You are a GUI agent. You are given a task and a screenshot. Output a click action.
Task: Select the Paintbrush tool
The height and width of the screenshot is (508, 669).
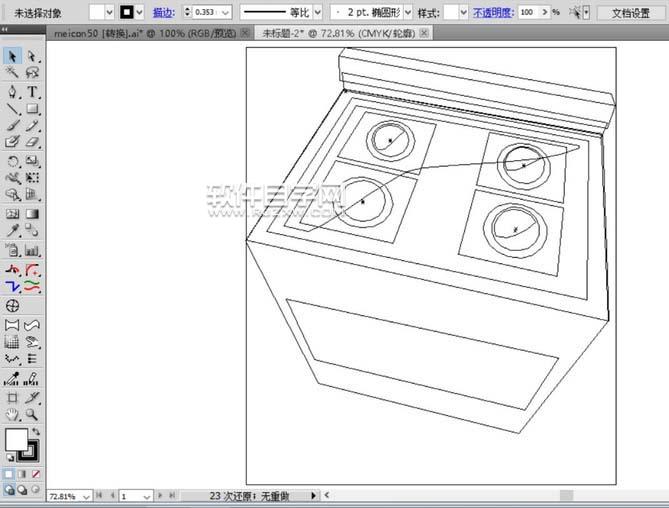tap(12, 127)
